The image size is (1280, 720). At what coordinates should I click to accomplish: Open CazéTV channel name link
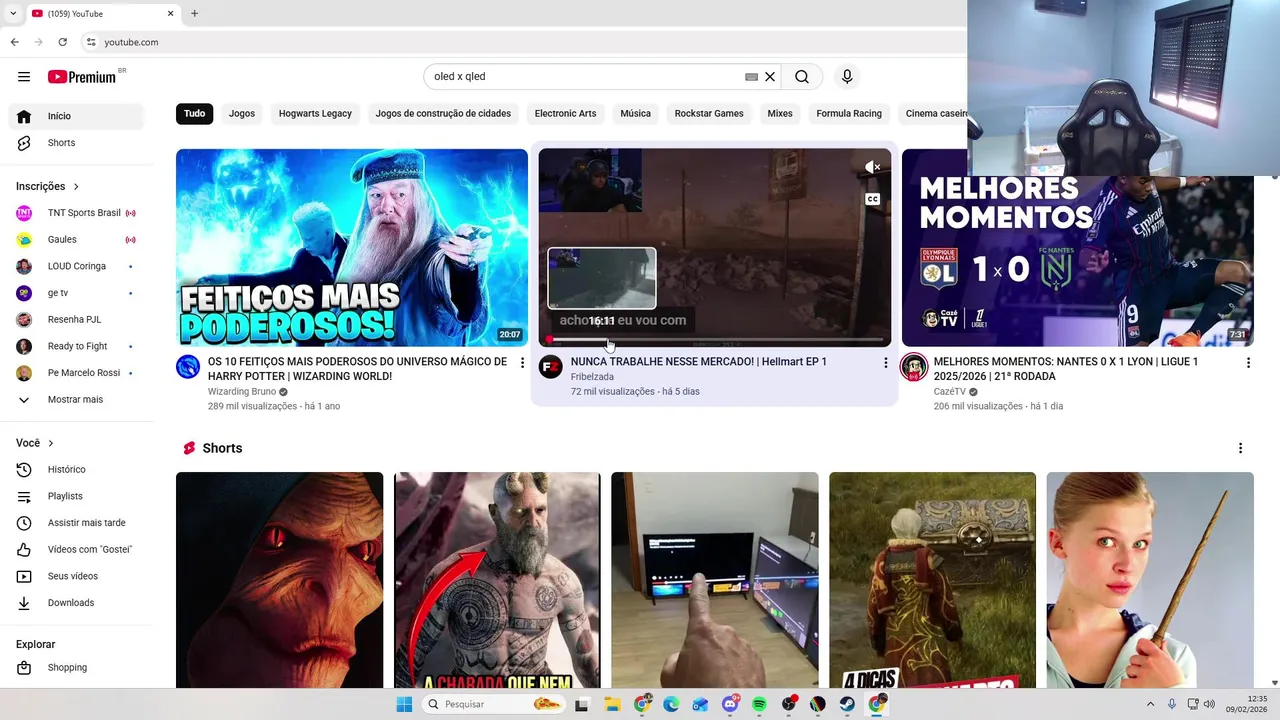950,392
